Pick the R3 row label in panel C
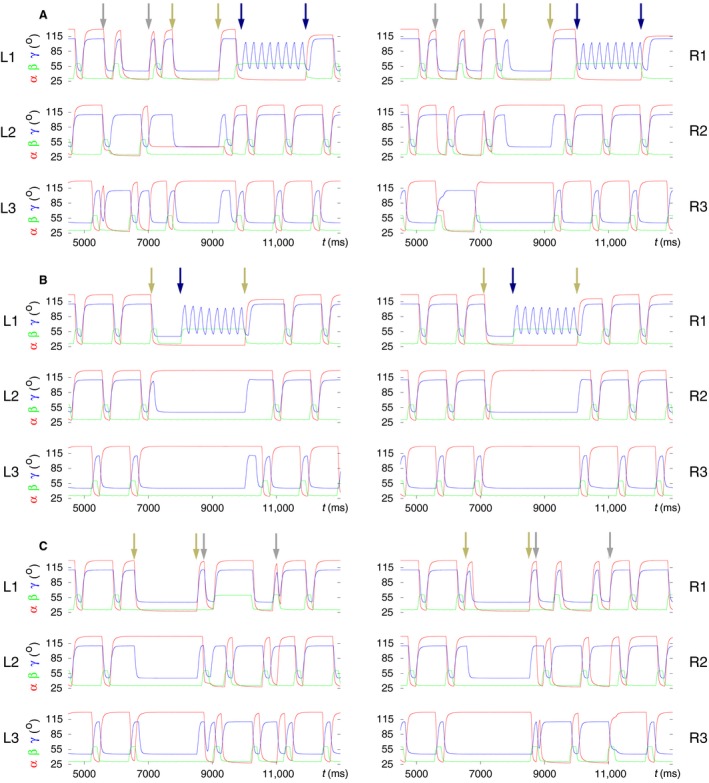Viewport: 709px width, 783px height. (x=698, y=738)
